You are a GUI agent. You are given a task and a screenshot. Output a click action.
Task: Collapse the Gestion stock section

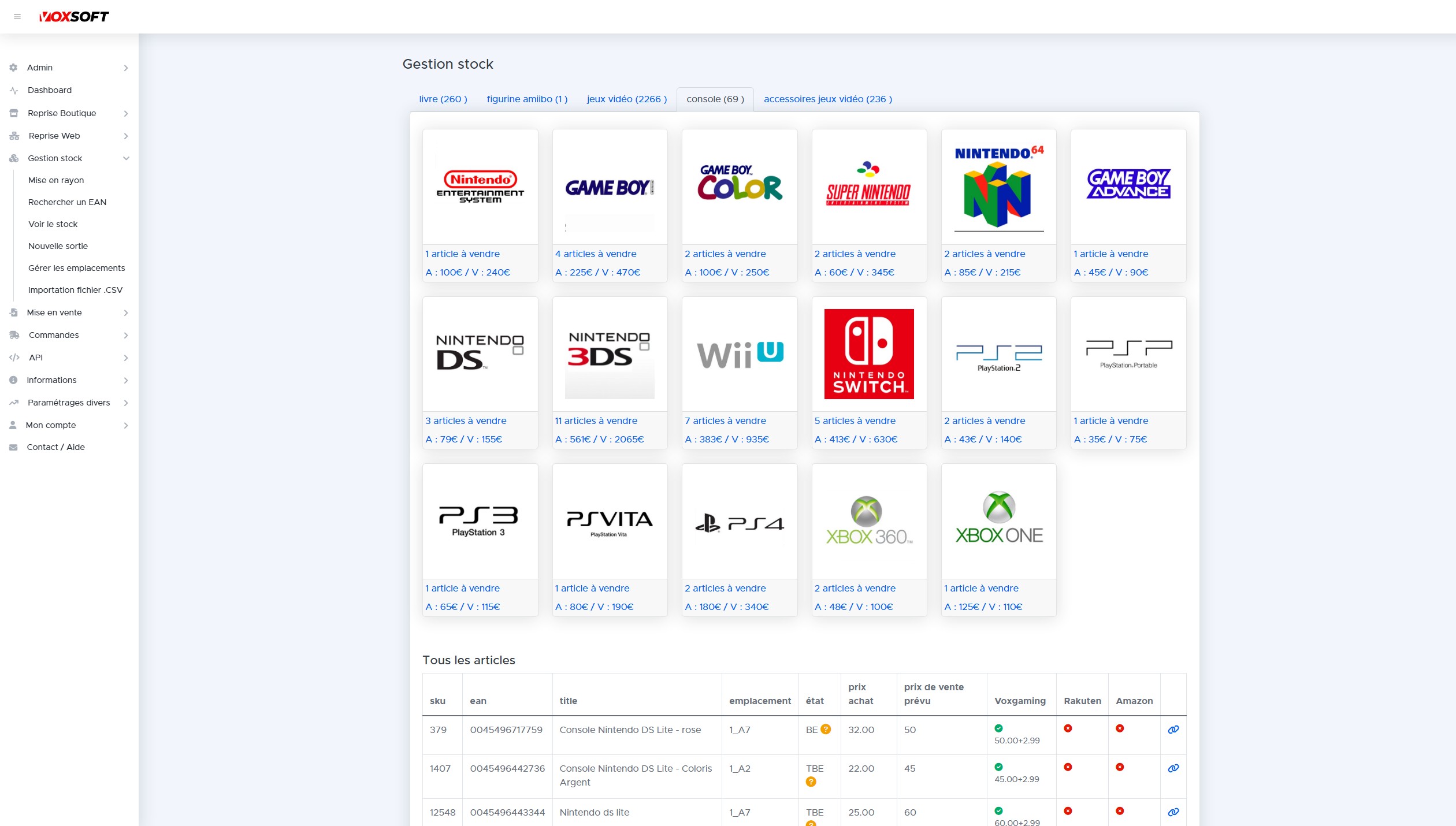click(x=126, y=158)
